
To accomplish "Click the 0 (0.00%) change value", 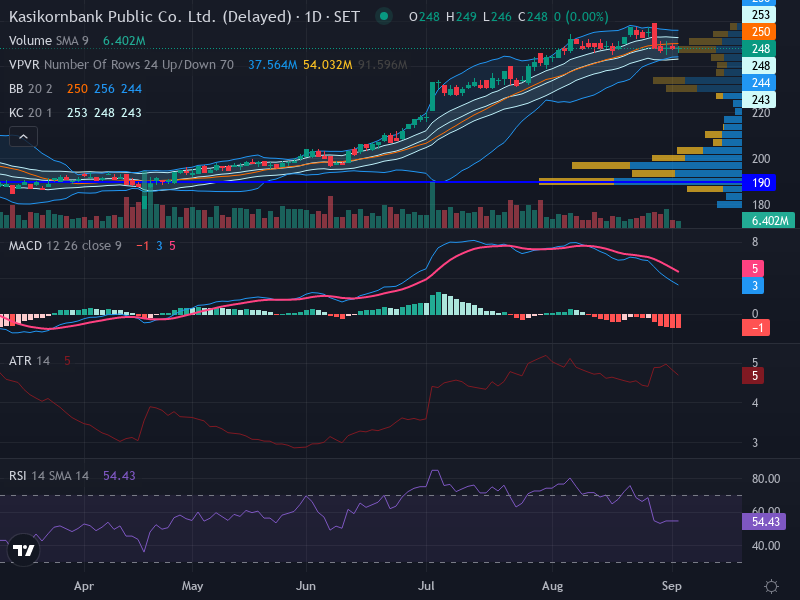I will [581, 17].
